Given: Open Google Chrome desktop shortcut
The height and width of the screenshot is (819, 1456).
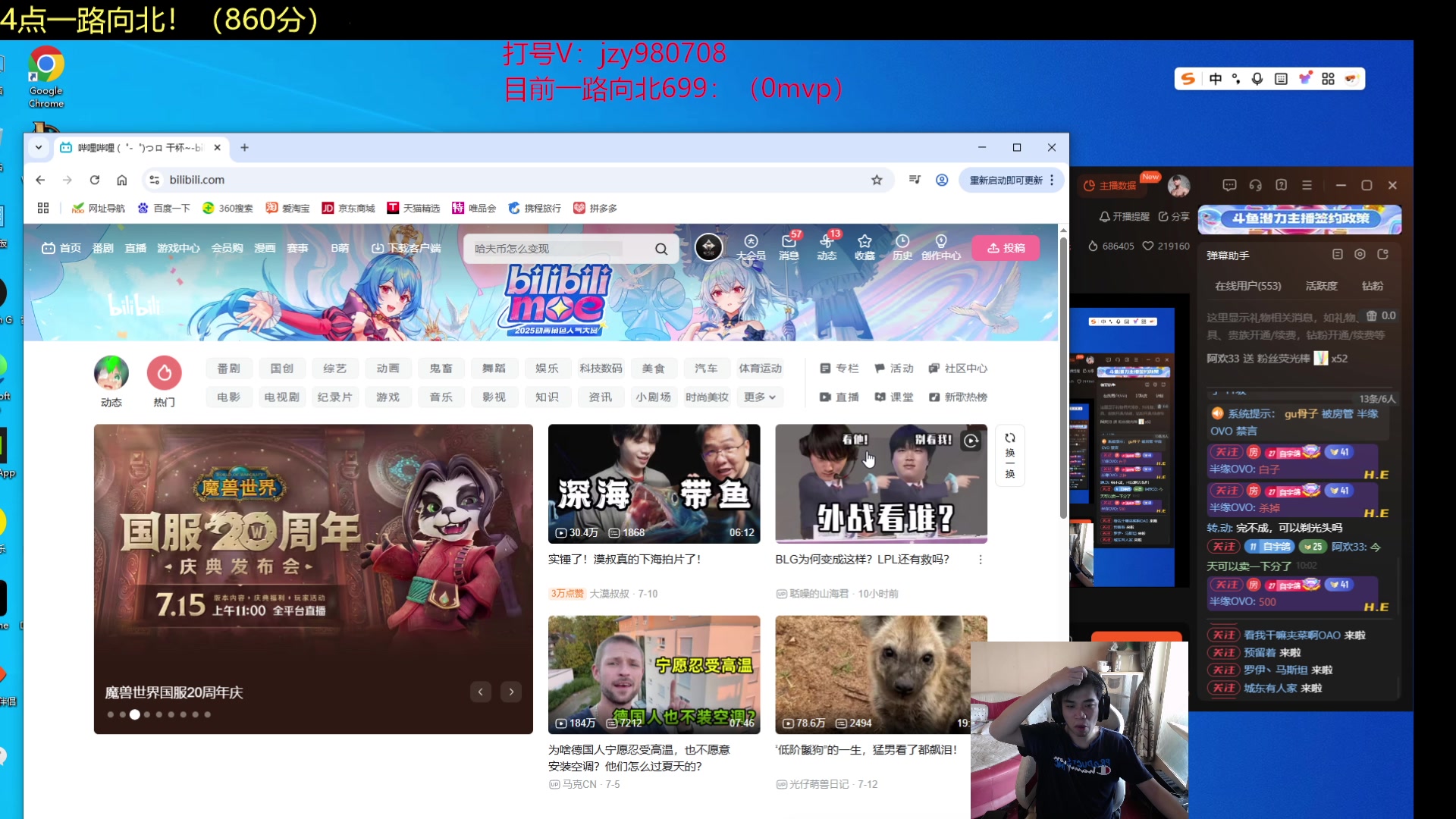Looking at the screenshot, I should 46,77.
